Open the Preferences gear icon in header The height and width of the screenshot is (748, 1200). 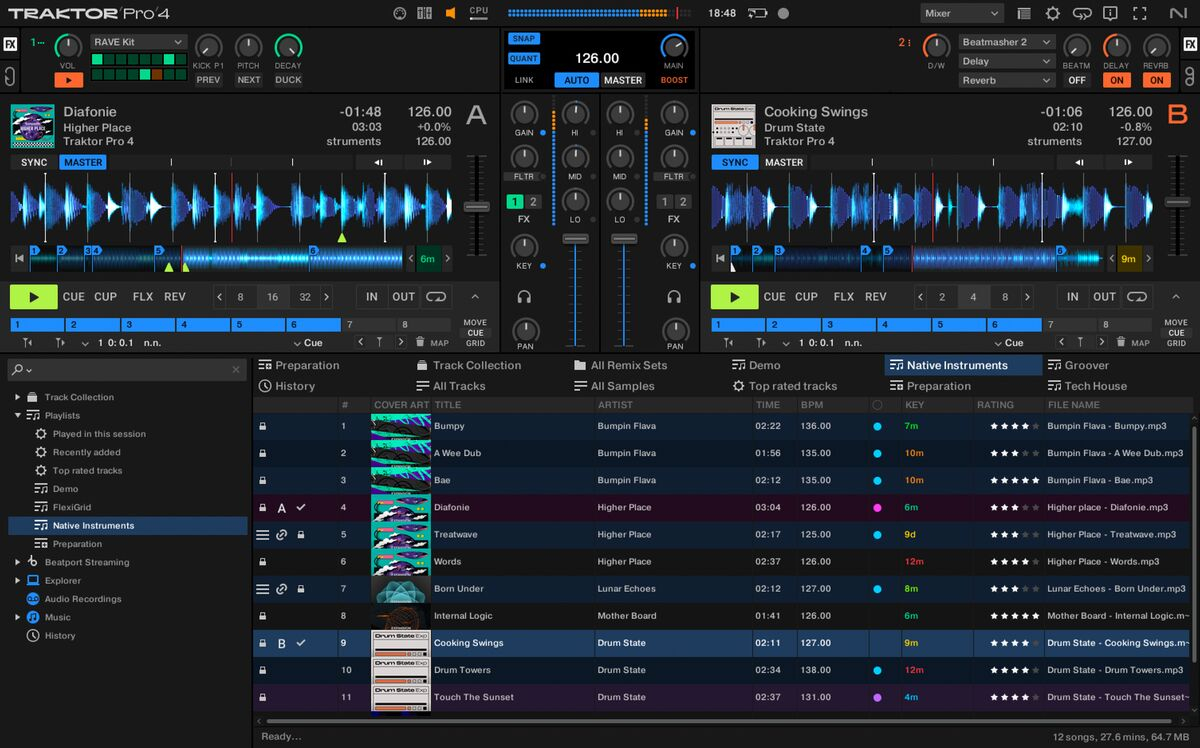click(1052, 13)
